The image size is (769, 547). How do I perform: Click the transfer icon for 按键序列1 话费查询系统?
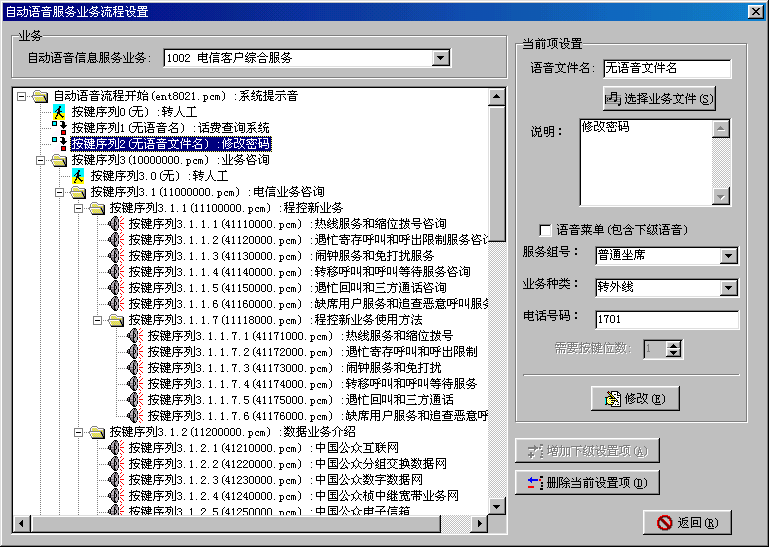click(59, 128)
